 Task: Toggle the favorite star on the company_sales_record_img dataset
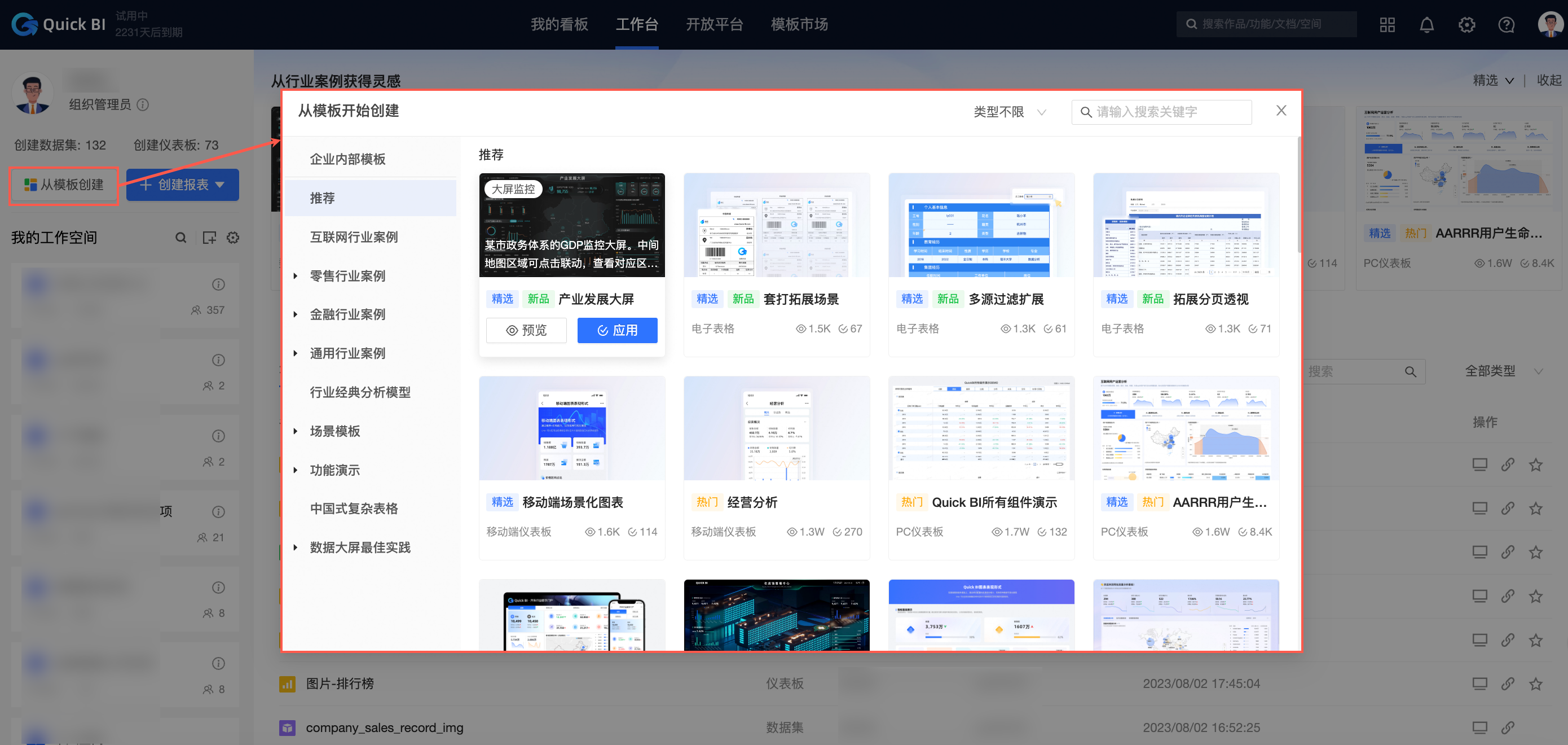(x=1536, y=727)
